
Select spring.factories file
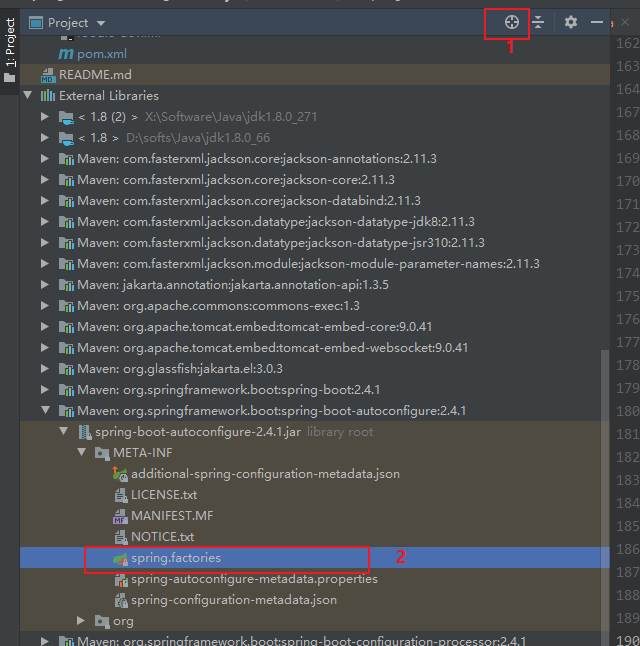(176, 558)
